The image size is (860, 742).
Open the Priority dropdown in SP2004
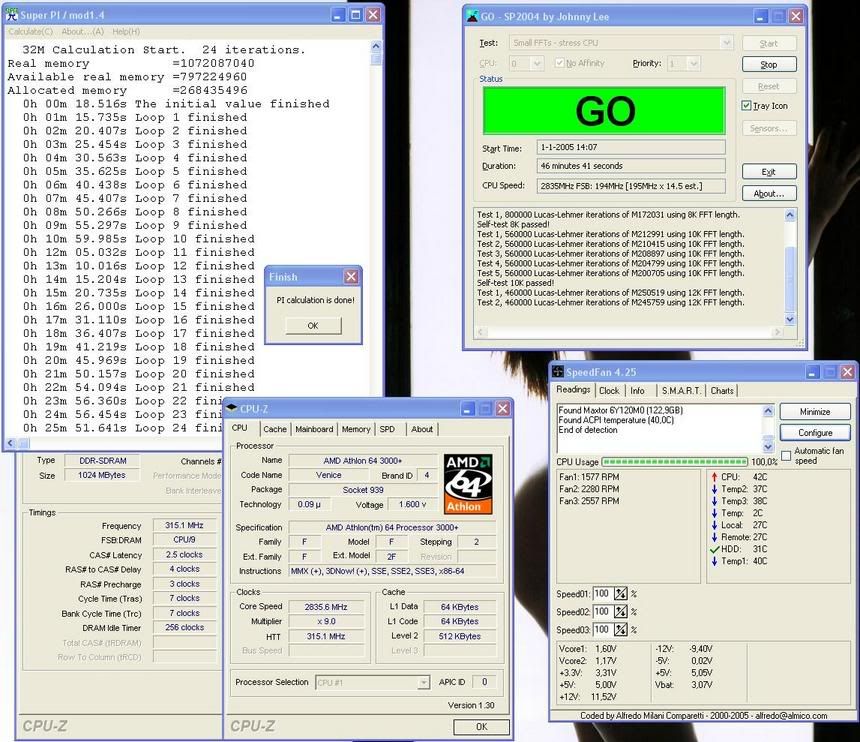click(694, 64)
